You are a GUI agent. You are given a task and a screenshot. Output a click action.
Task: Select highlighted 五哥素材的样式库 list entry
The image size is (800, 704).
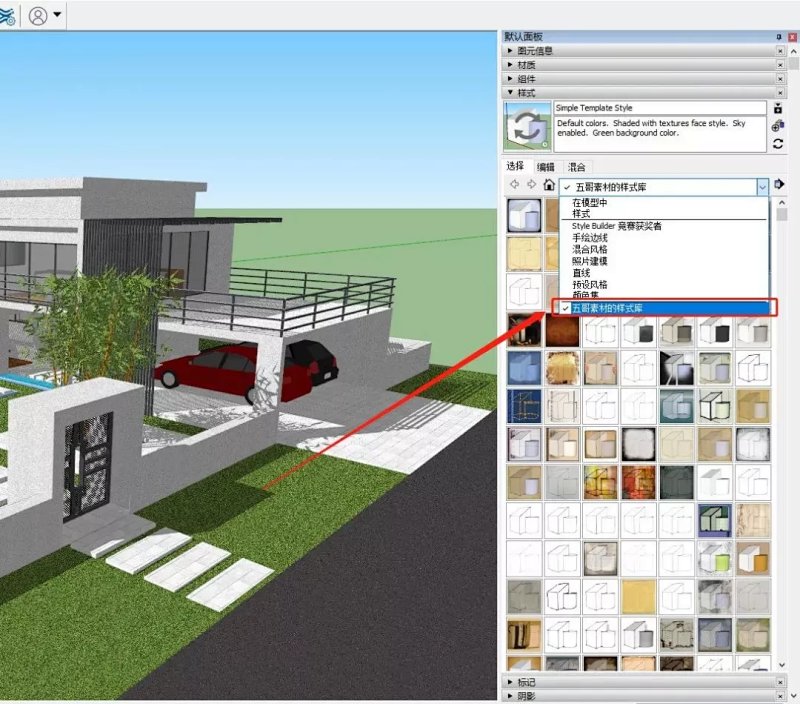[664, 308]
